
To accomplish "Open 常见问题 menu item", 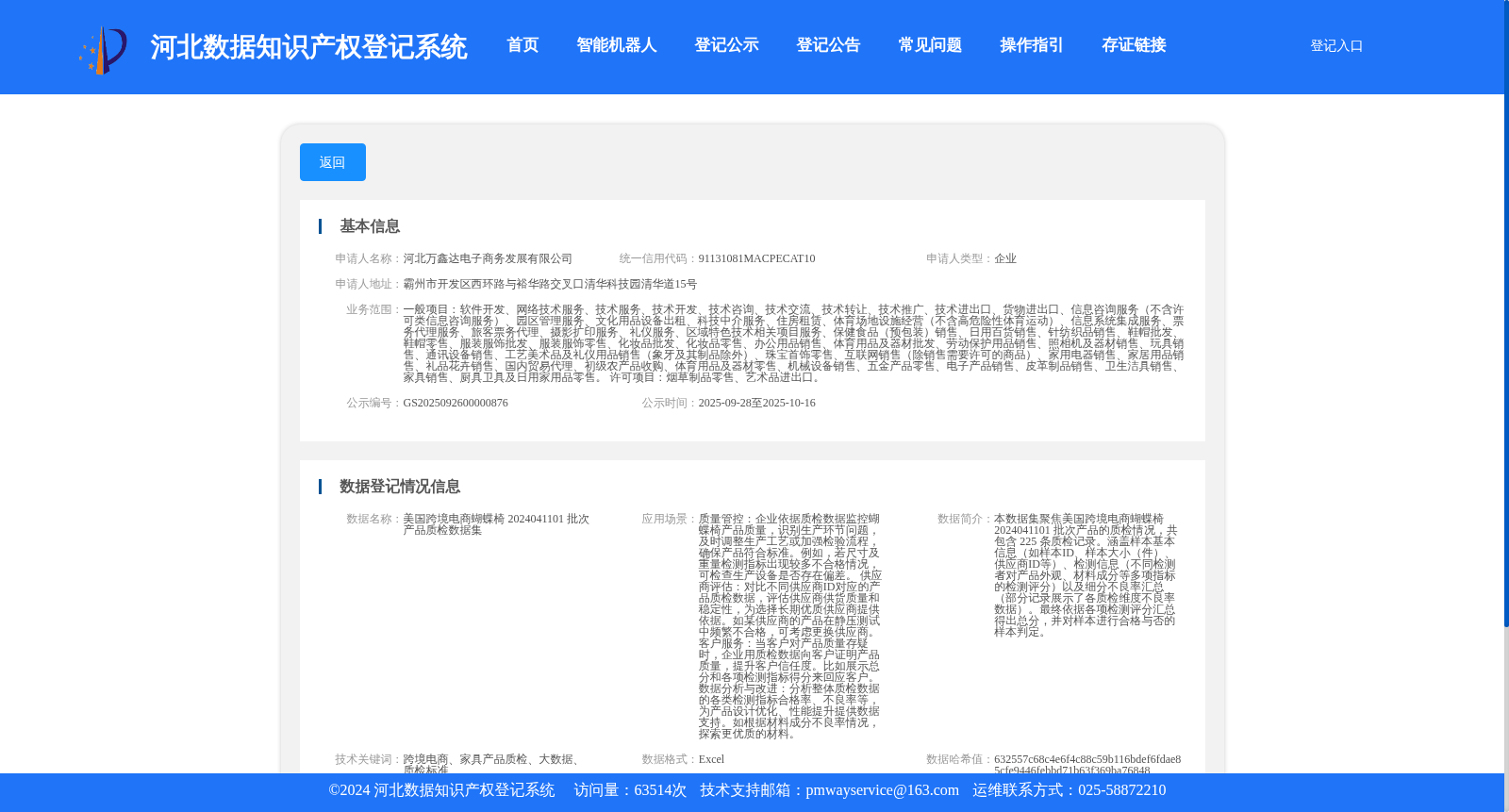I will coord(930,45).
